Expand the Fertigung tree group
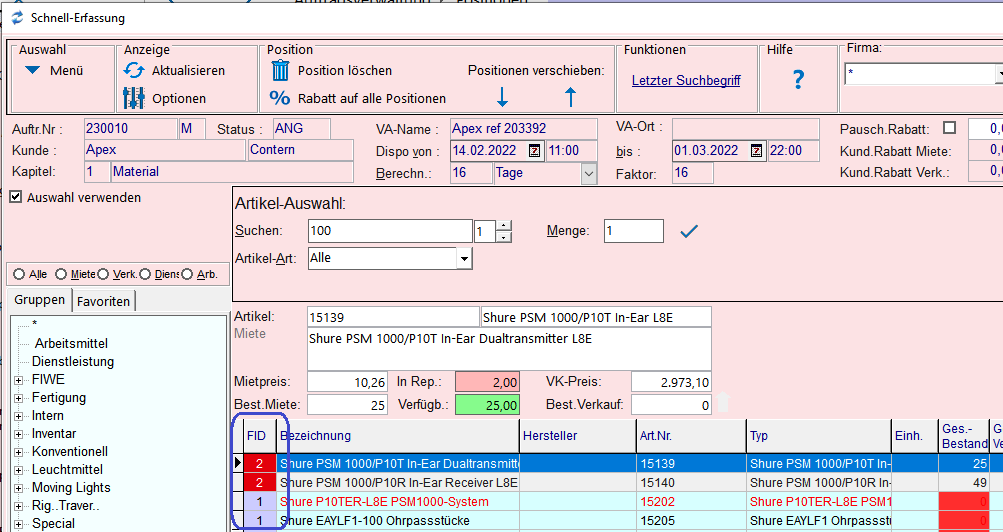This screenshot has width=1003, height=532. click(19, 398)
